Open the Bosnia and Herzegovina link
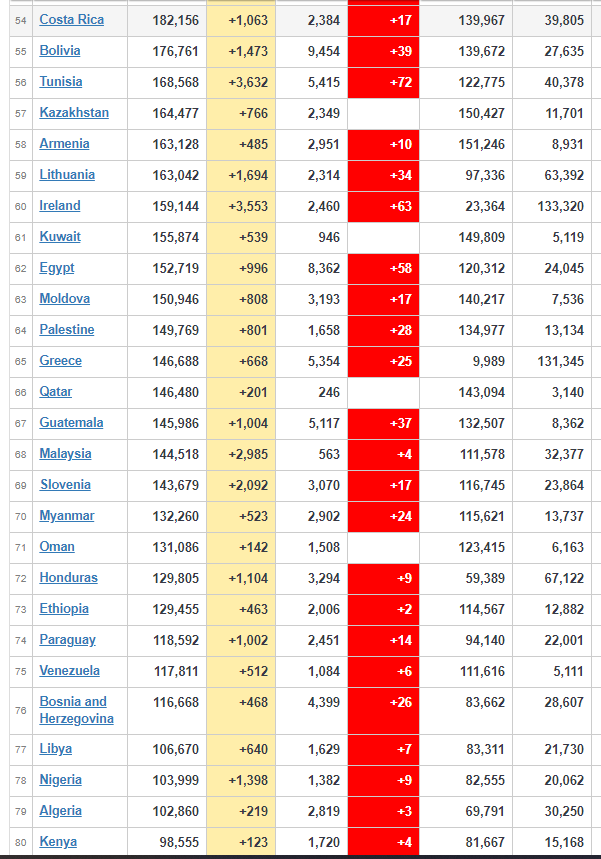The image size is (601, 859). click(x=76, y=710)
